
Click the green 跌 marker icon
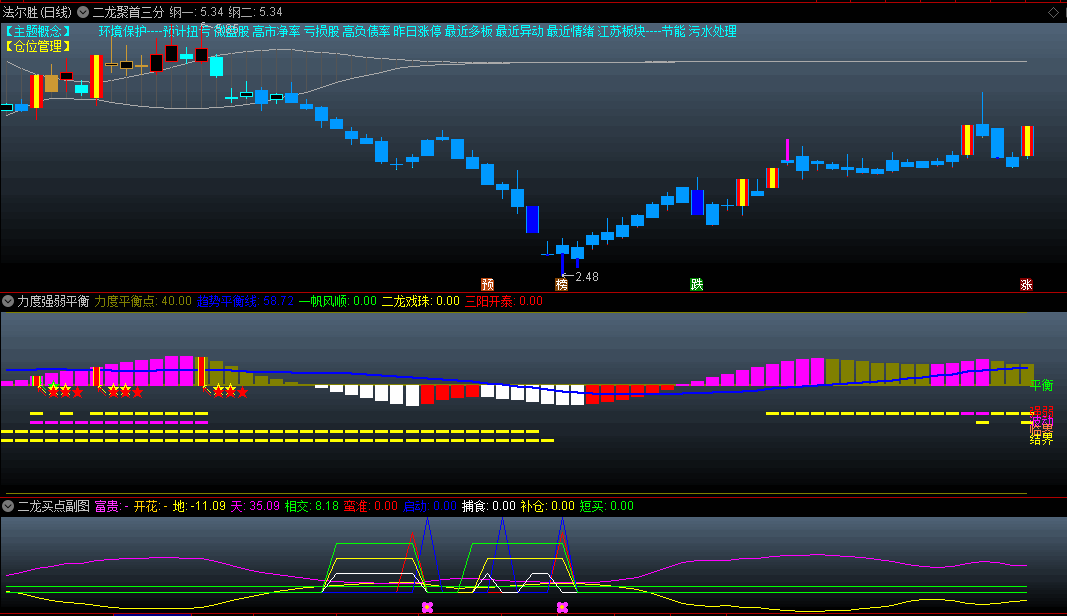click(696, 284)
